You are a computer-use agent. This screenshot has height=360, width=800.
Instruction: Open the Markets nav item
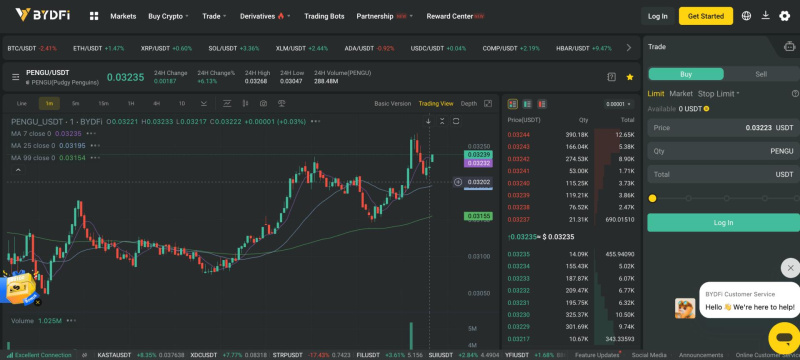(123, 16)
